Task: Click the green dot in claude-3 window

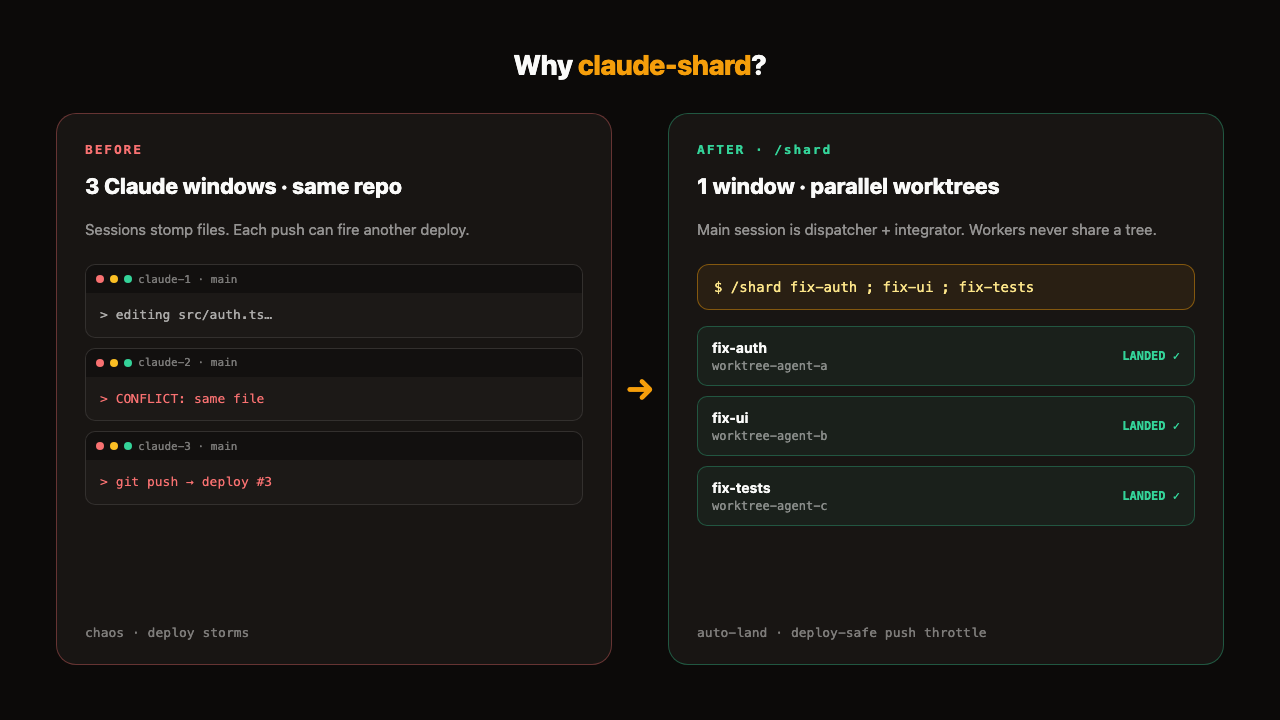Action: pyautogui.click(x=128, y=446)
